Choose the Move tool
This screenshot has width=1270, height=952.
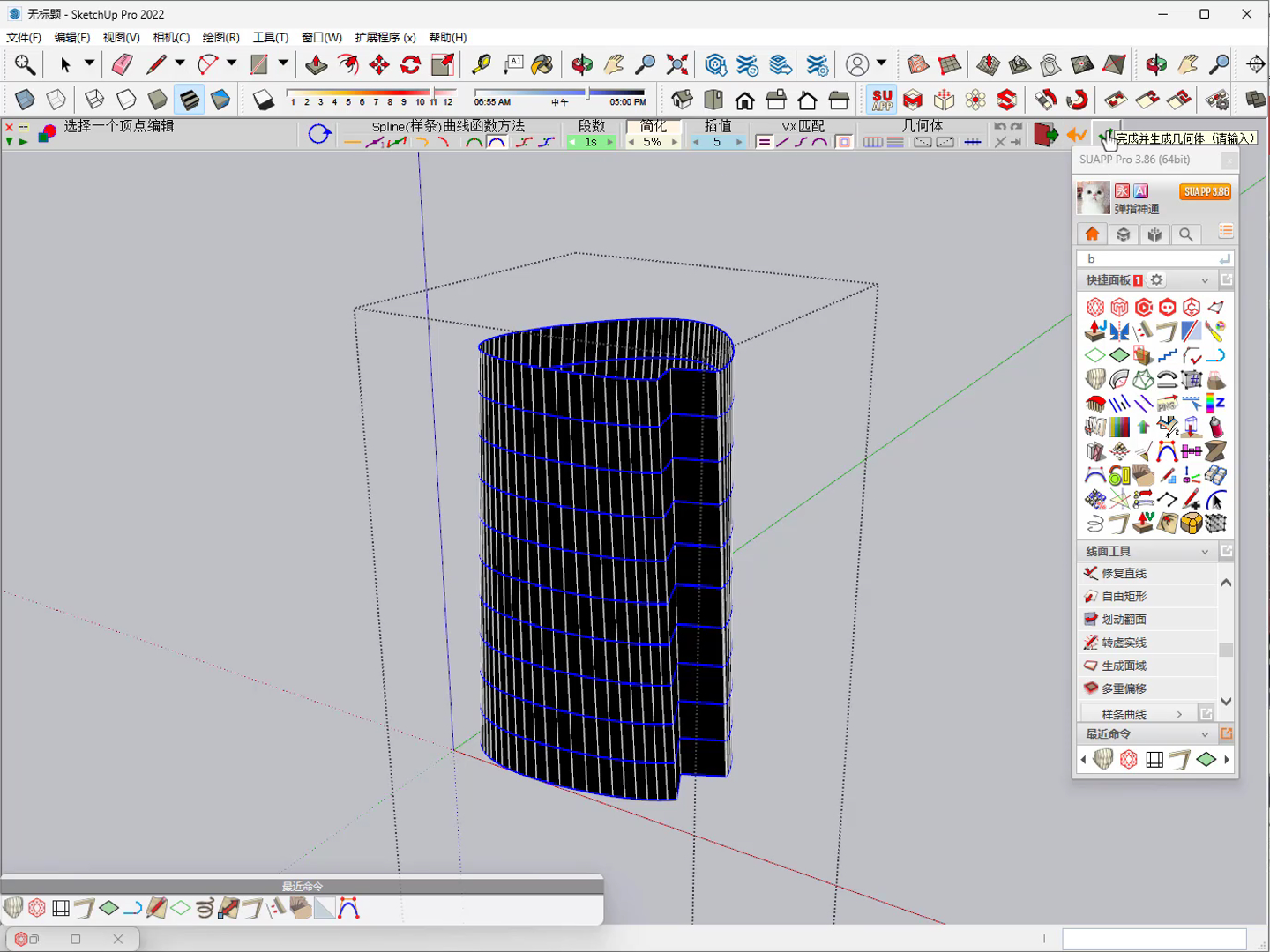379,64
